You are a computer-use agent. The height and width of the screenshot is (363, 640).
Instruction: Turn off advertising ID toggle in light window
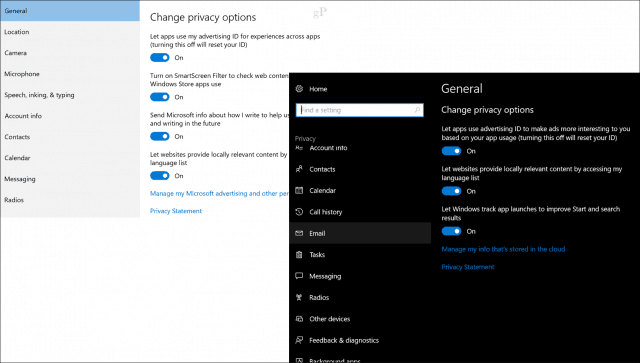[160, 58]
